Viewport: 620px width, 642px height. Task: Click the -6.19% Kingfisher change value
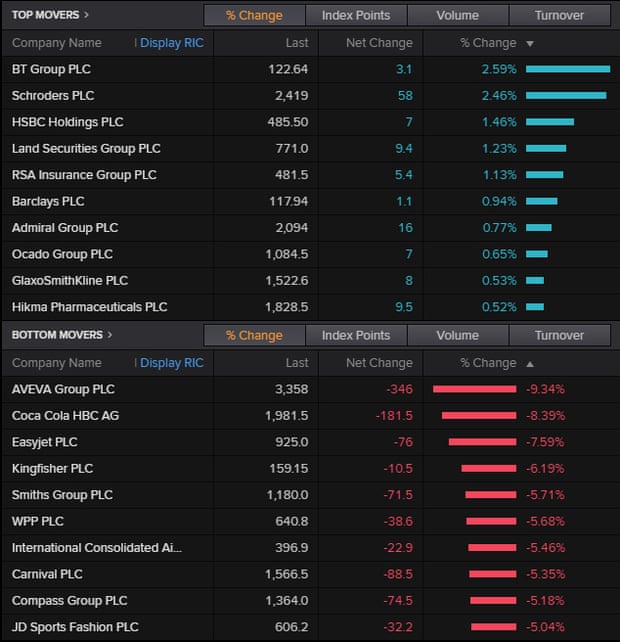(x=545, y=468)
